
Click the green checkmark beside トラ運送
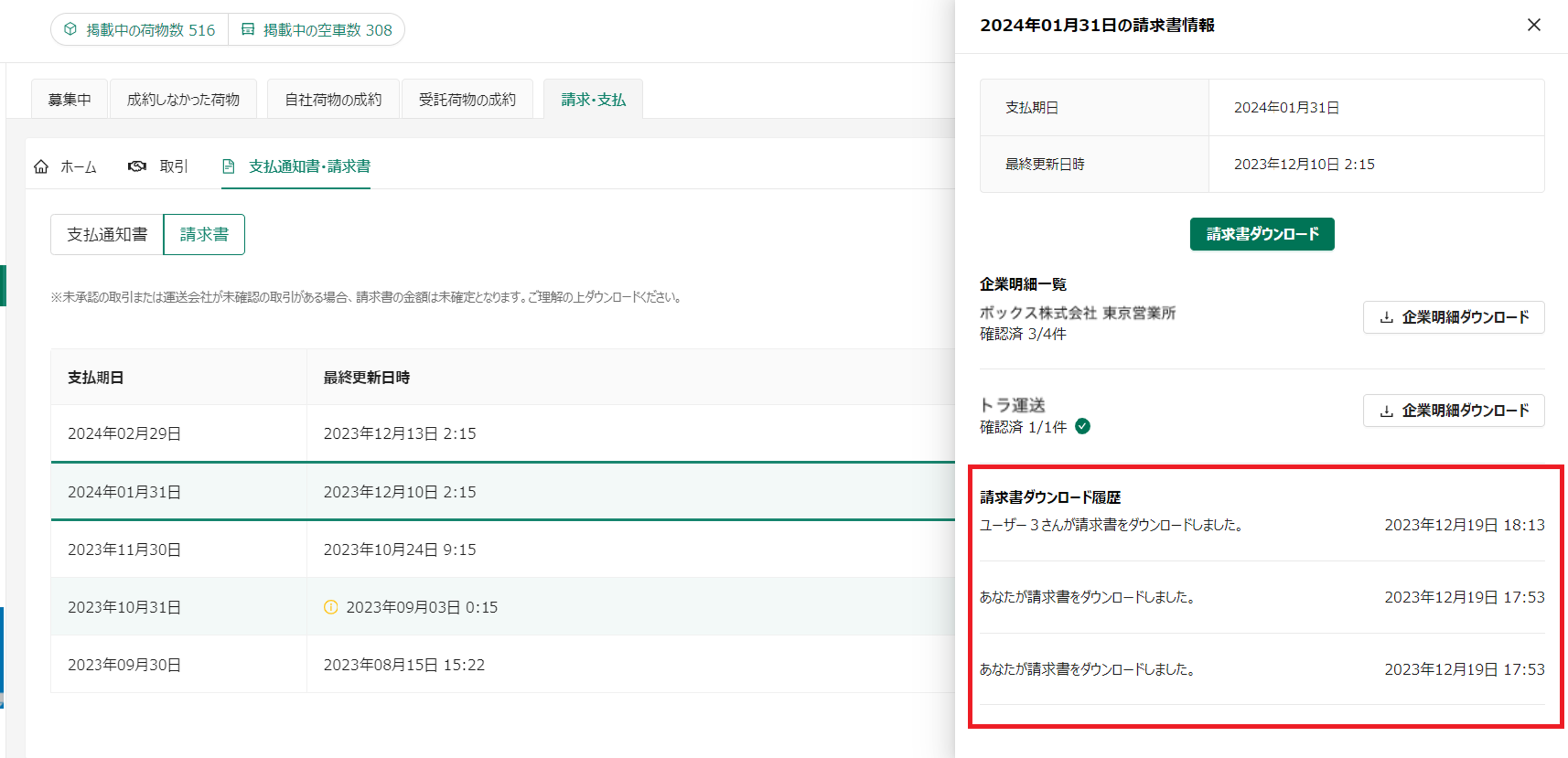1082,426
